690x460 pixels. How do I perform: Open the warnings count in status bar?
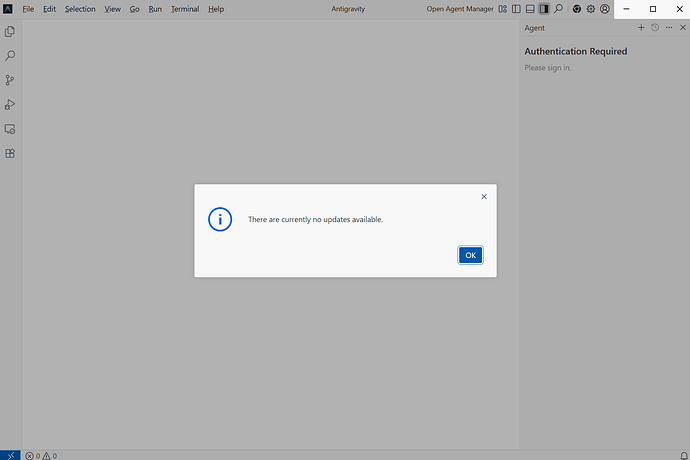[x=50, y=456]
